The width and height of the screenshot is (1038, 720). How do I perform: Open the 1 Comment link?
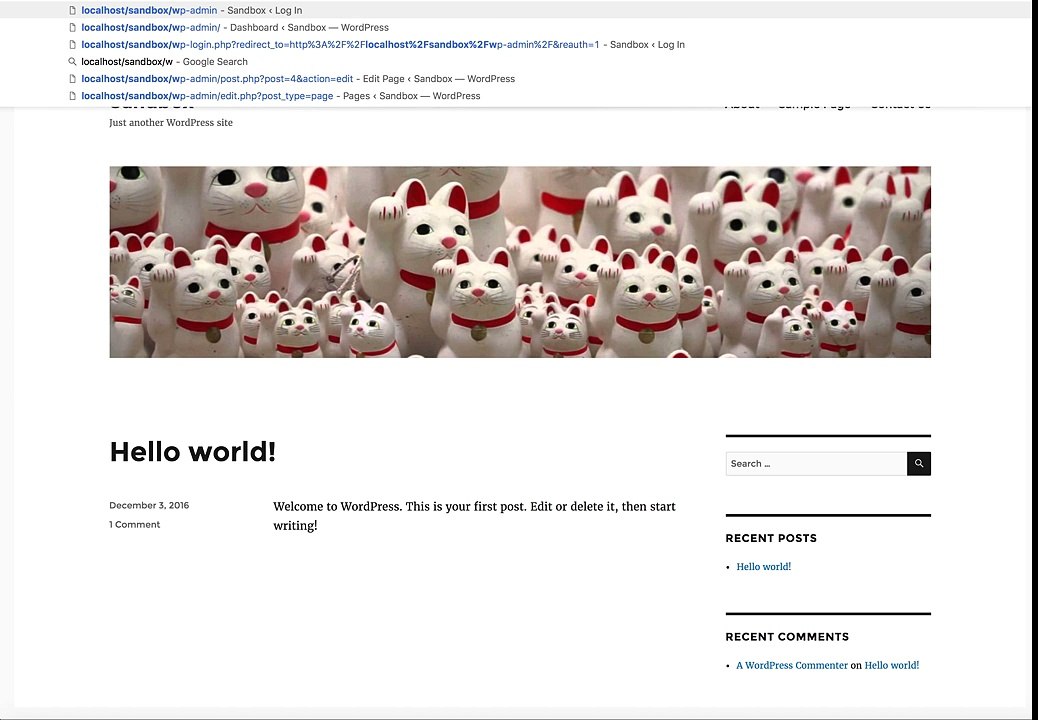pos(134,524)
